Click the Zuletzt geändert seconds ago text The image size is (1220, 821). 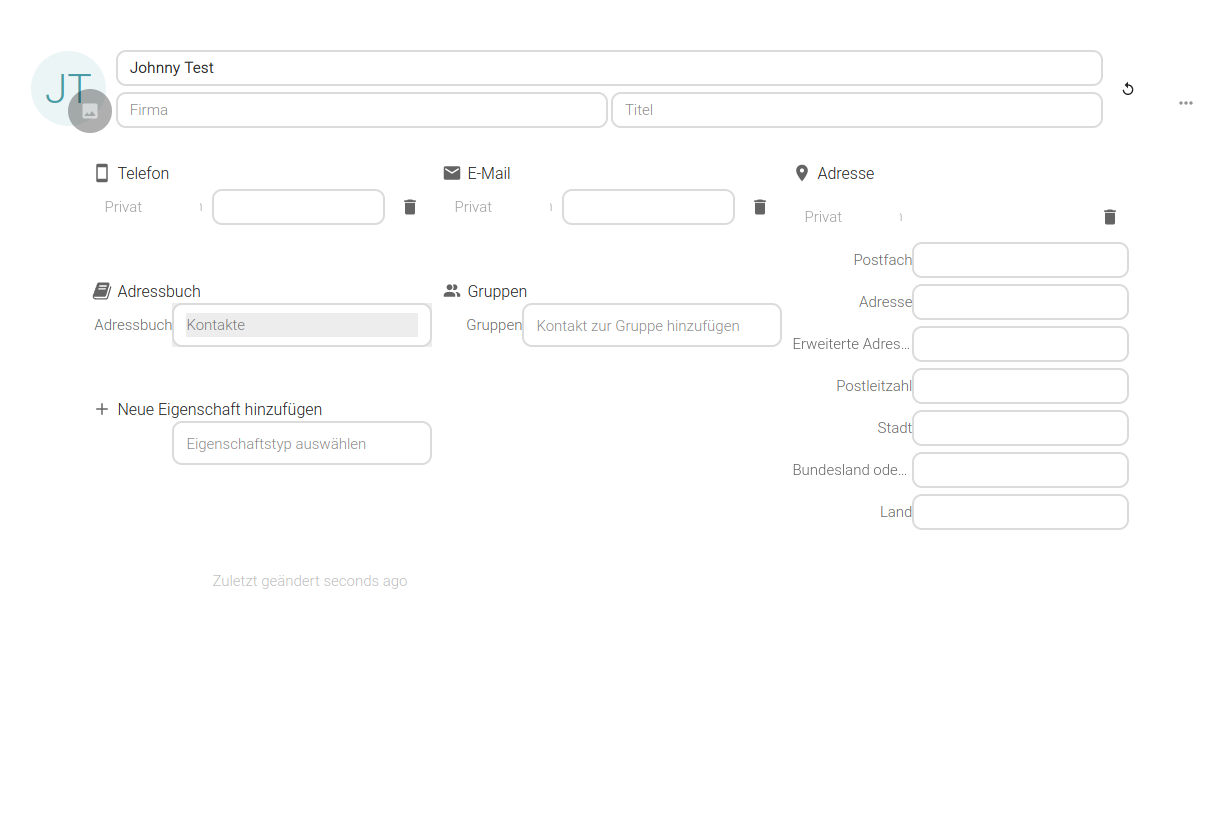point(310,581)
